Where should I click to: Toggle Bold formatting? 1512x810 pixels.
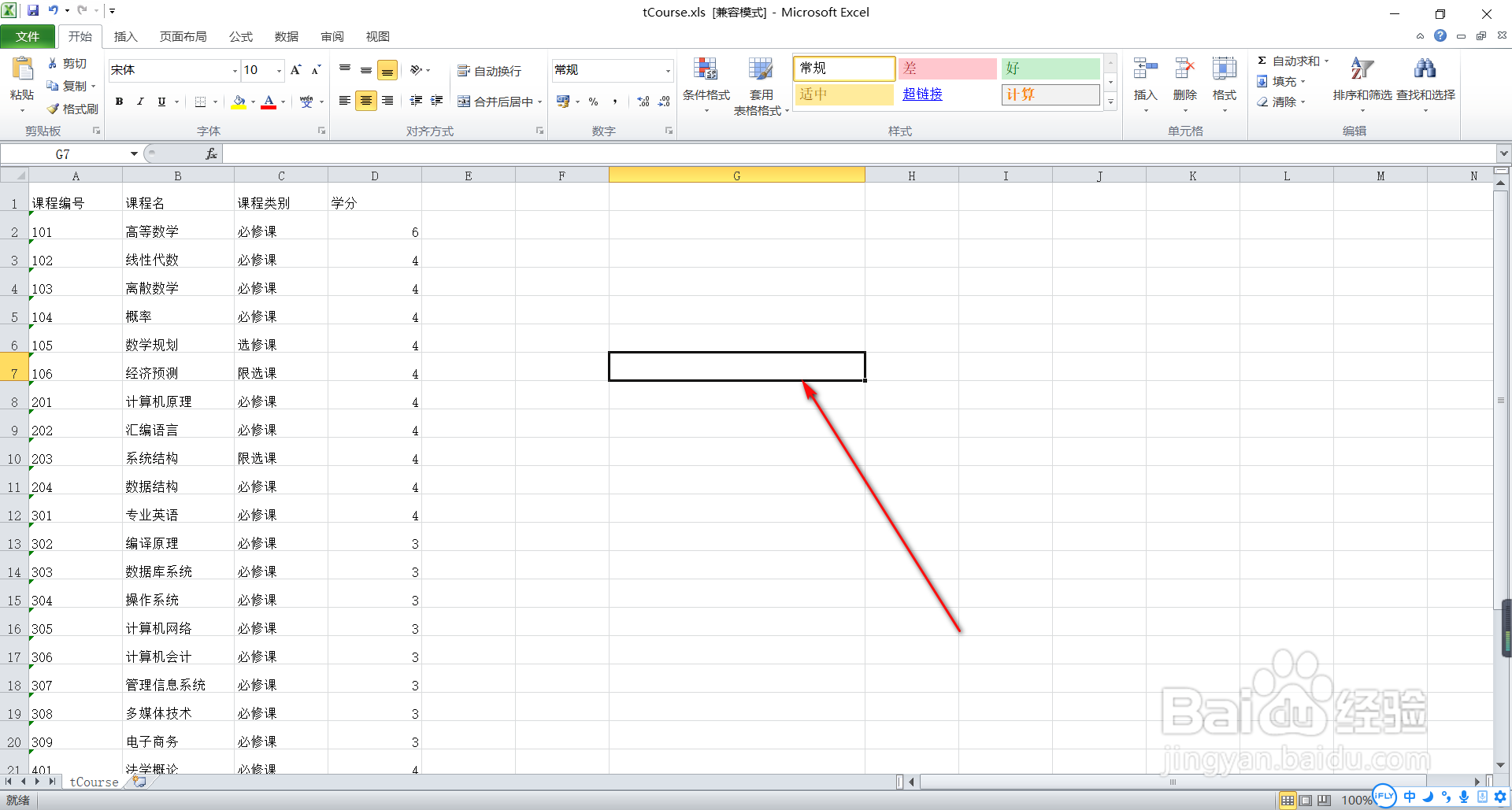point(119,102)
